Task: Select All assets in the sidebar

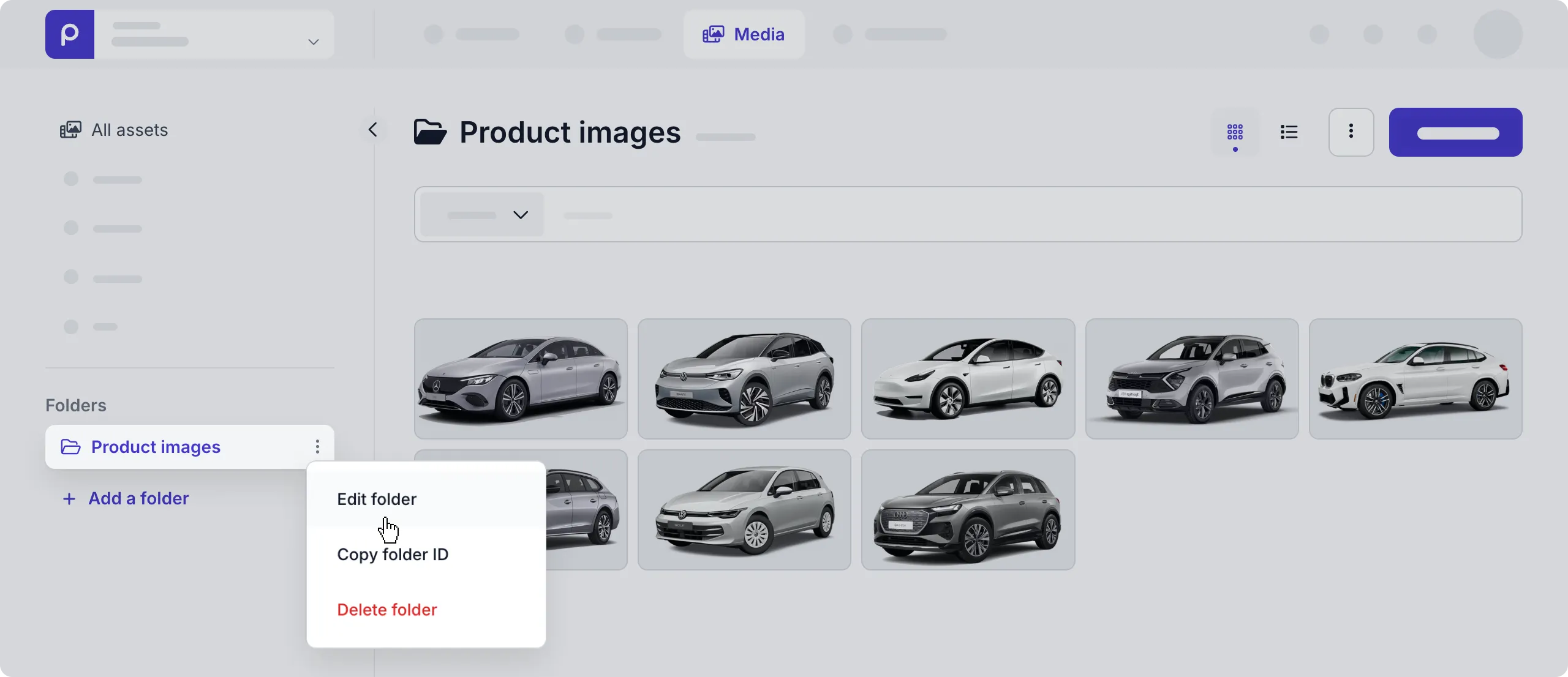Action: pyautogui.click(x=114, y=130)
